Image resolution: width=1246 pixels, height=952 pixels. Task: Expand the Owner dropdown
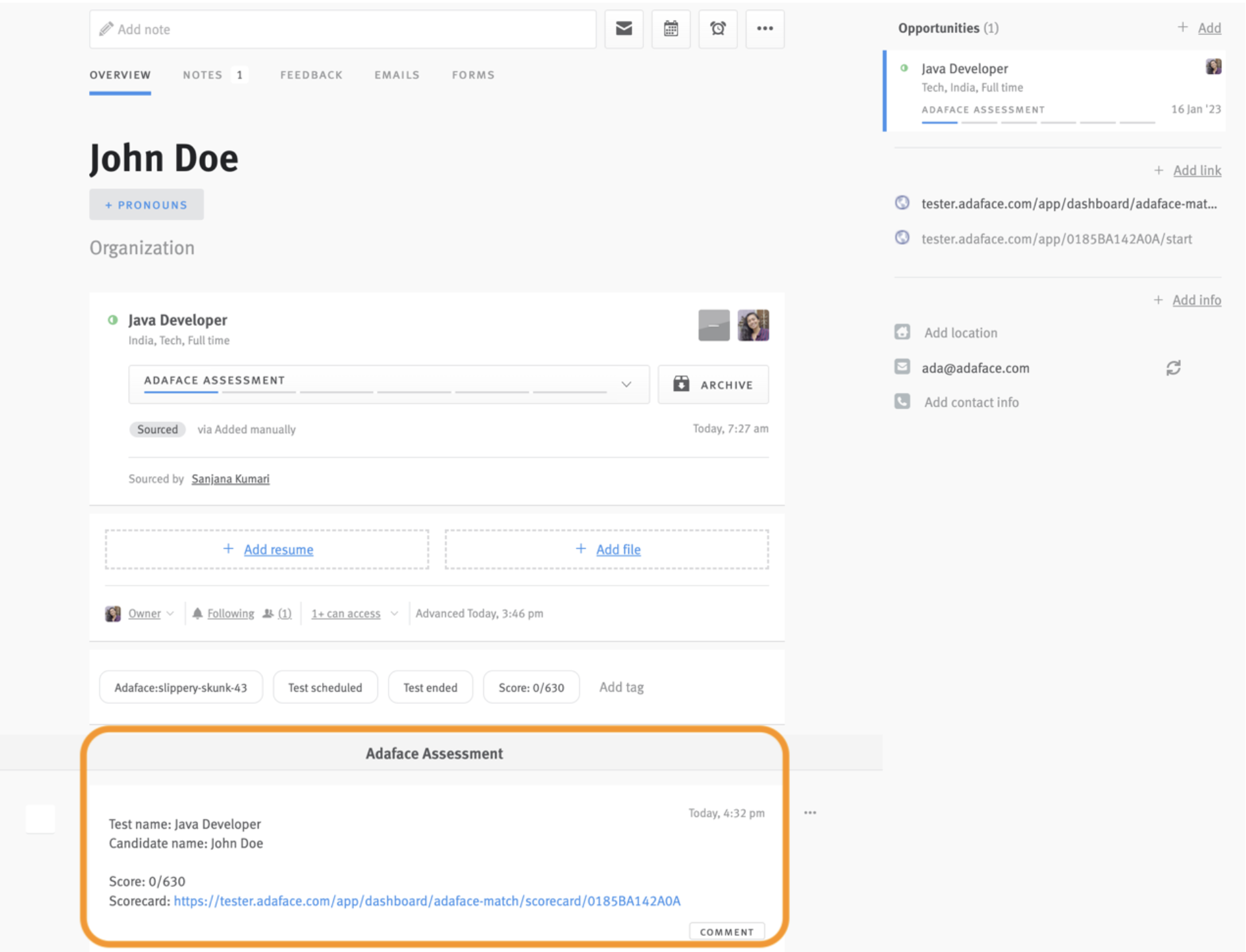point(151,613)
